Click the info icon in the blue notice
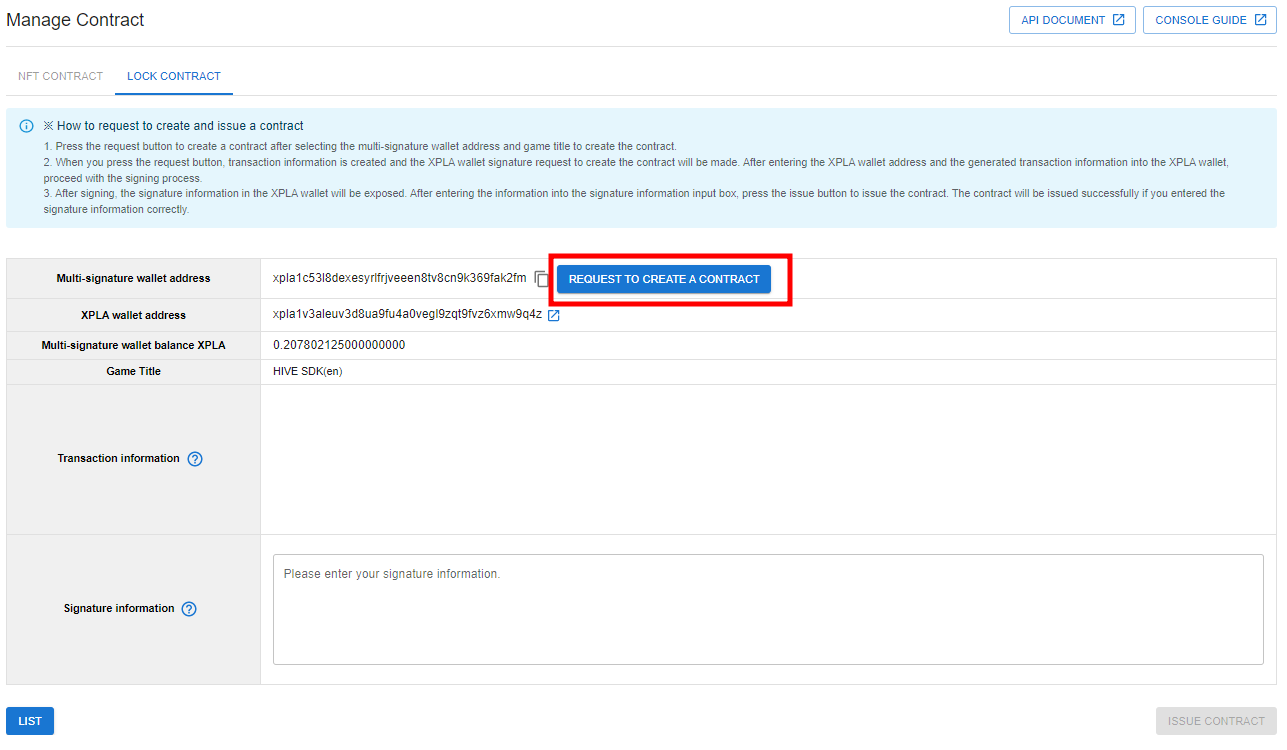This screenshot has width=1287, height=750. pos(27,126)
